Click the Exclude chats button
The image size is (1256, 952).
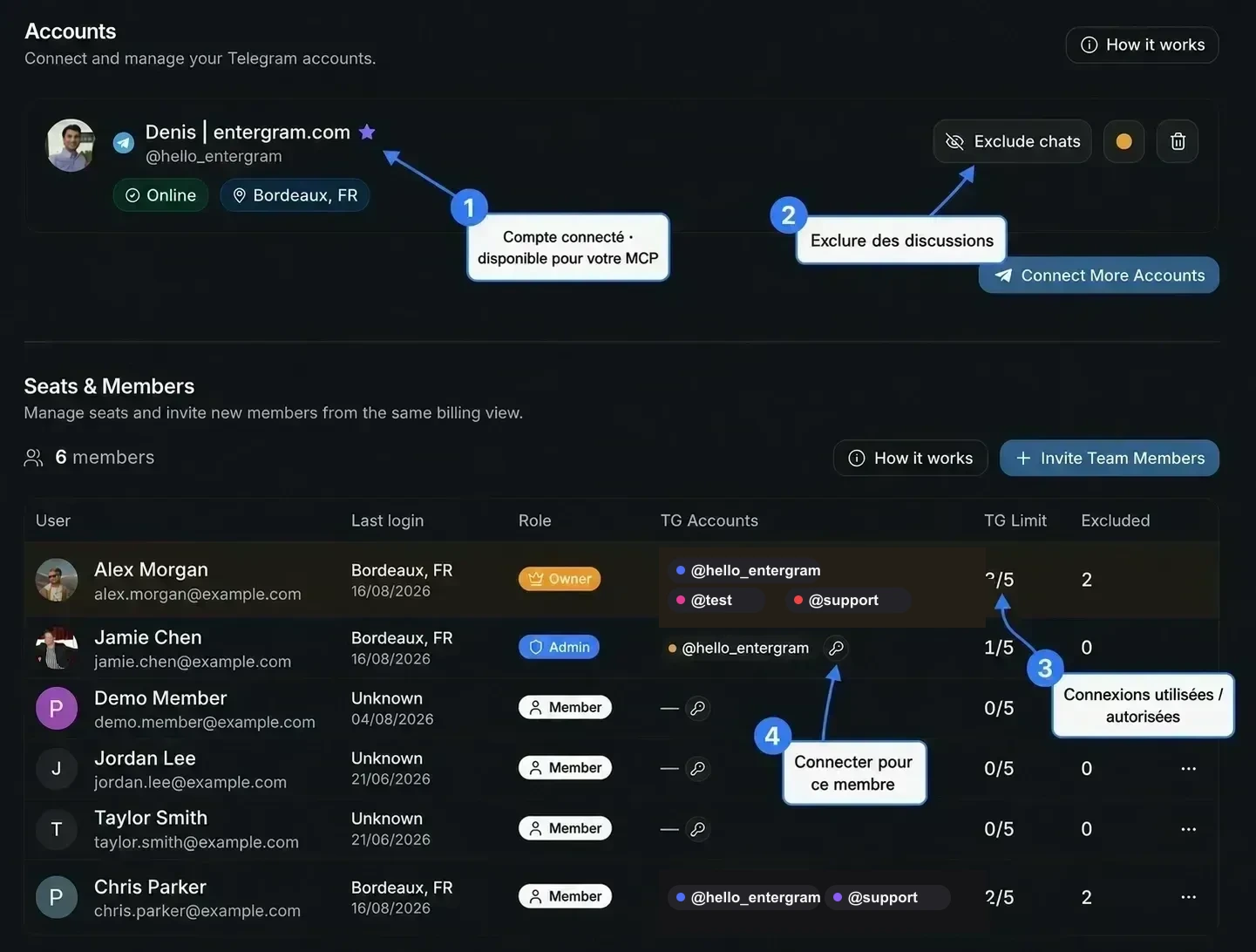[x=1013, y=141]
